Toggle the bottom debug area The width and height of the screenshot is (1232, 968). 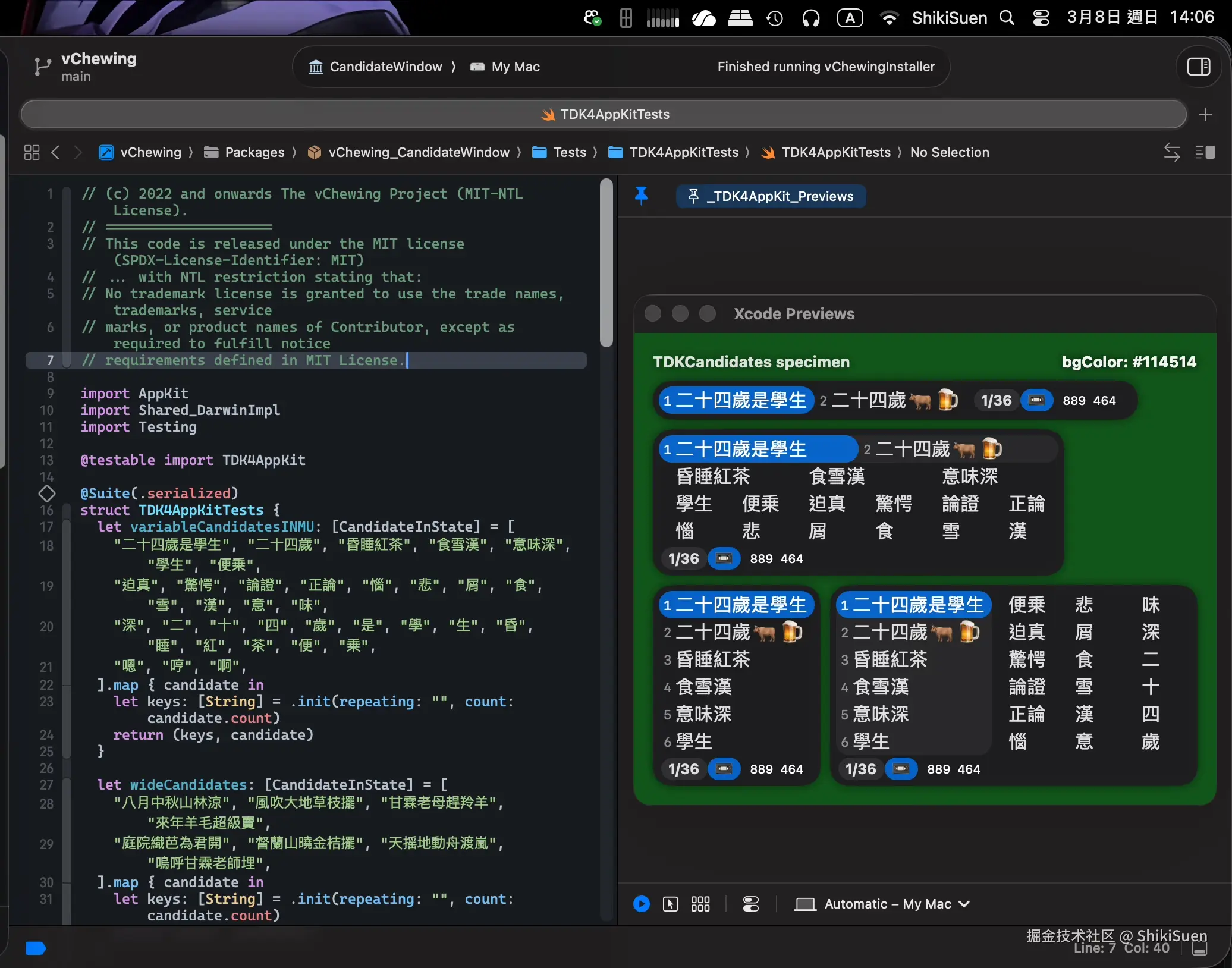(1200, 948)
